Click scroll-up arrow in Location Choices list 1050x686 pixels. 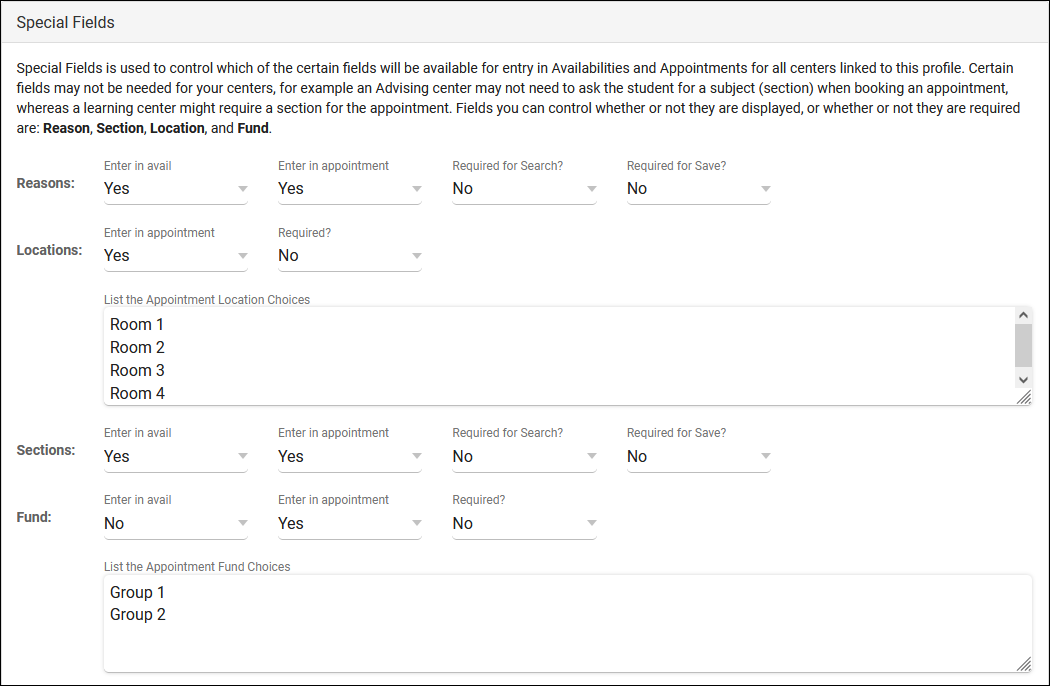[x=1023, y=315]
